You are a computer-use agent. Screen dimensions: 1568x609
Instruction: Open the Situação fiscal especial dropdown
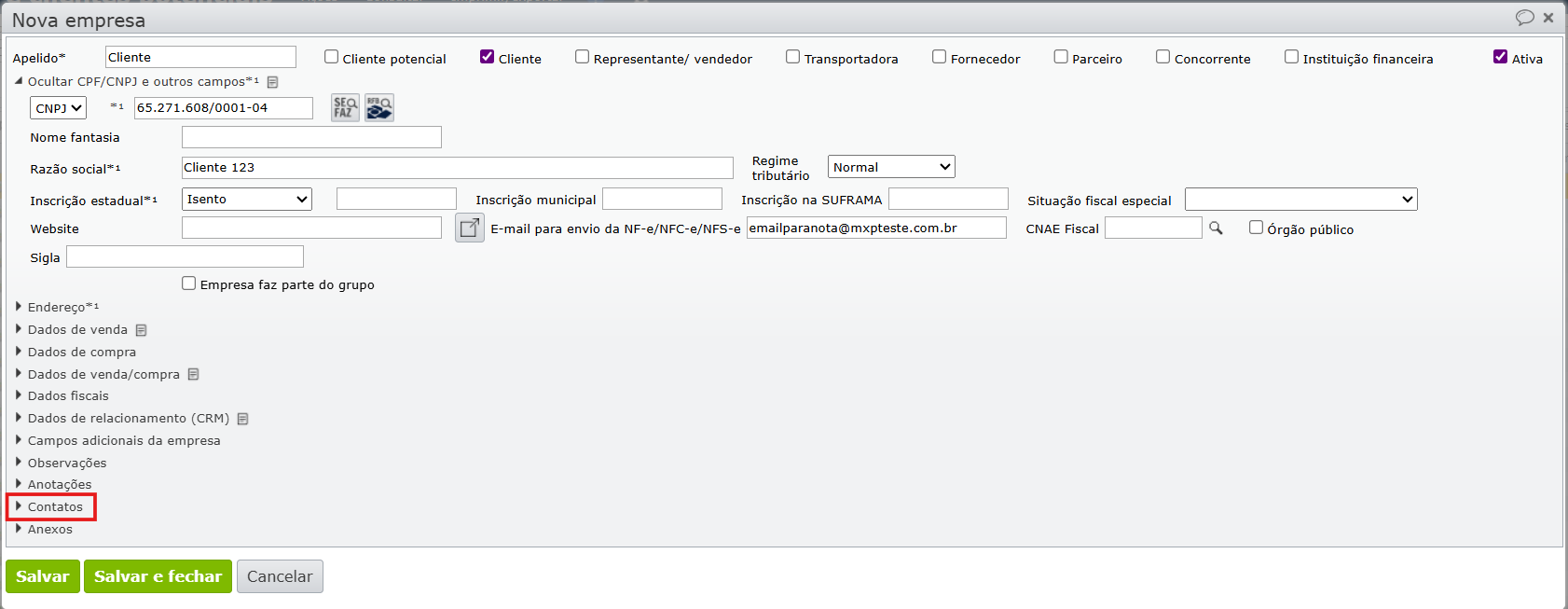pyautogui.click(x=1300, y=200)
